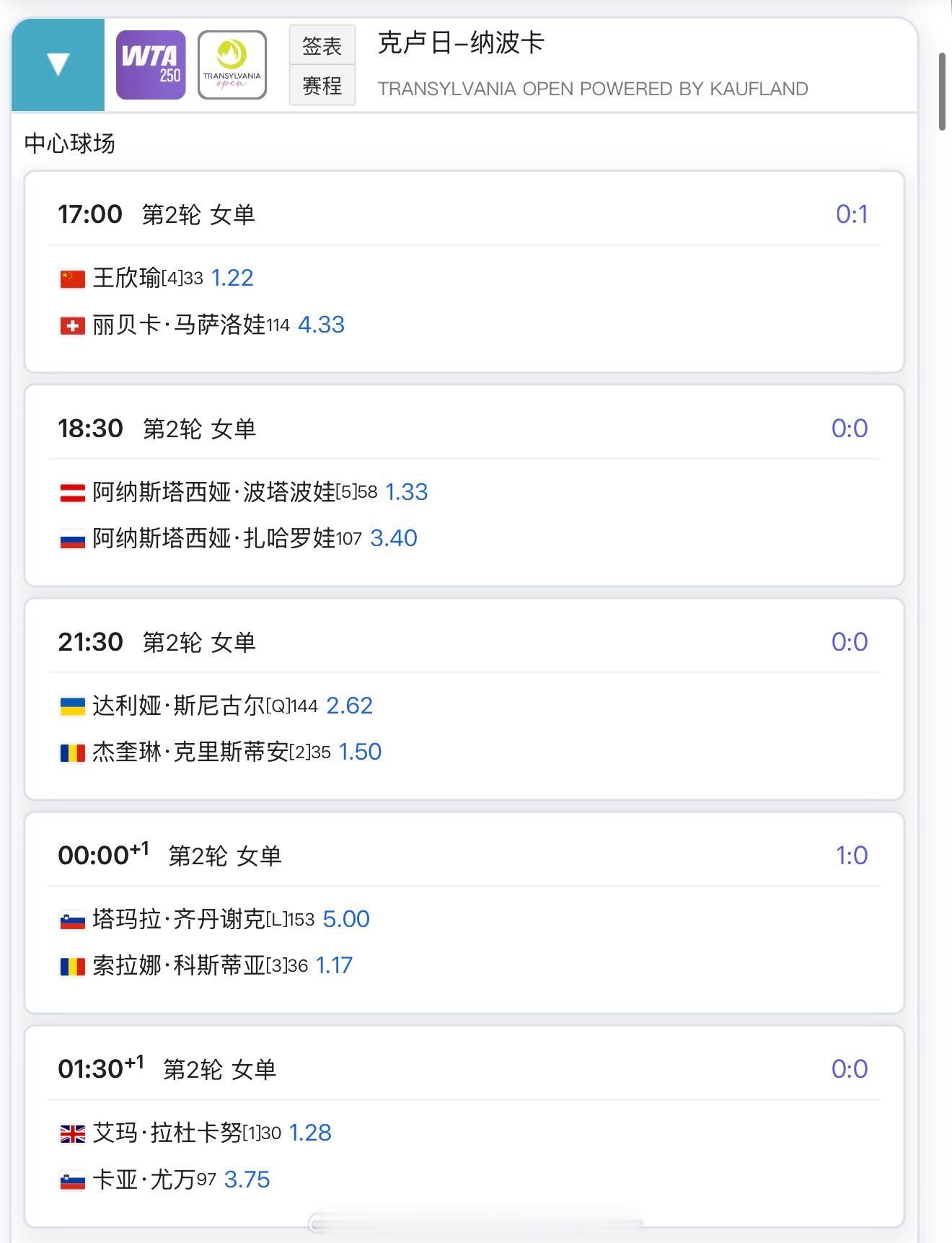This screenshot has height=1243, width=952.
Task: Click Ukraine flag beside 达利娅·斯尼古尔
Action: 72,707
